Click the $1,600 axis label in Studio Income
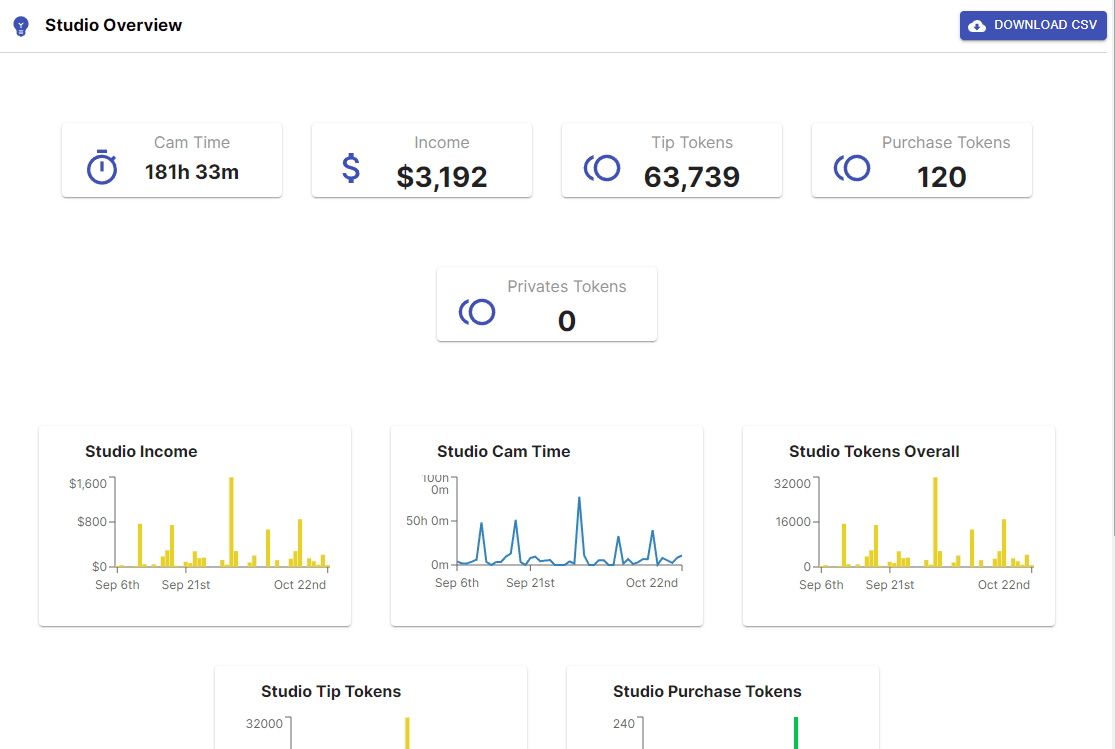The image size is (1115, 749). pyautogui.click(x=87, y=484)
